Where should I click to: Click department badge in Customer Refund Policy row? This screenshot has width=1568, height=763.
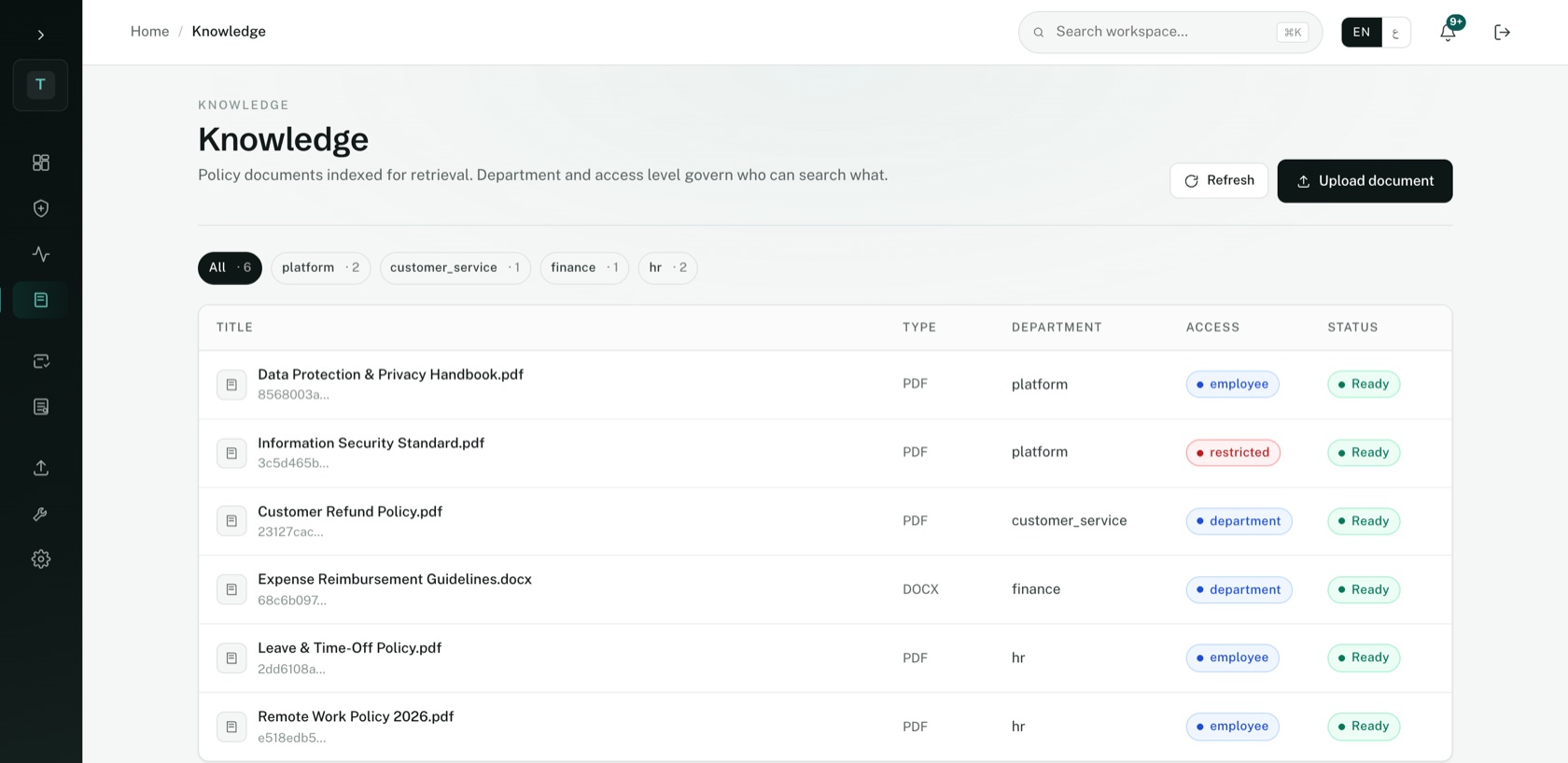coord(1239,521)
